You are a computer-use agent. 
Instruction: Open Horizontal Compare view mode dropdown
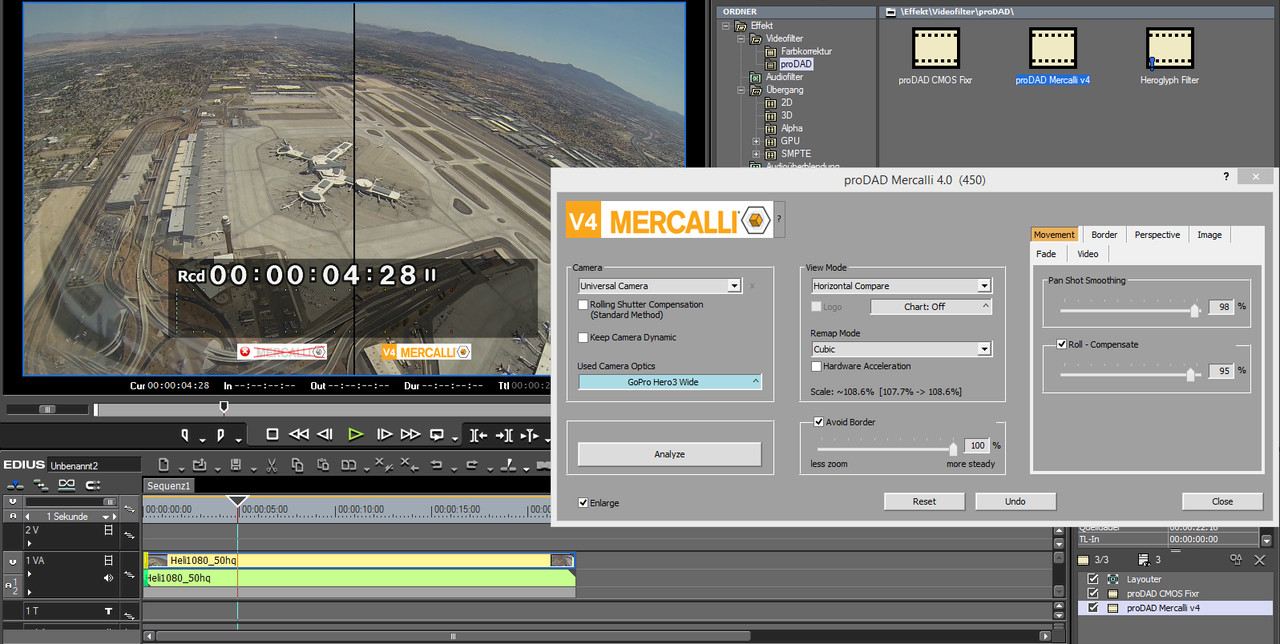(901, 286)
